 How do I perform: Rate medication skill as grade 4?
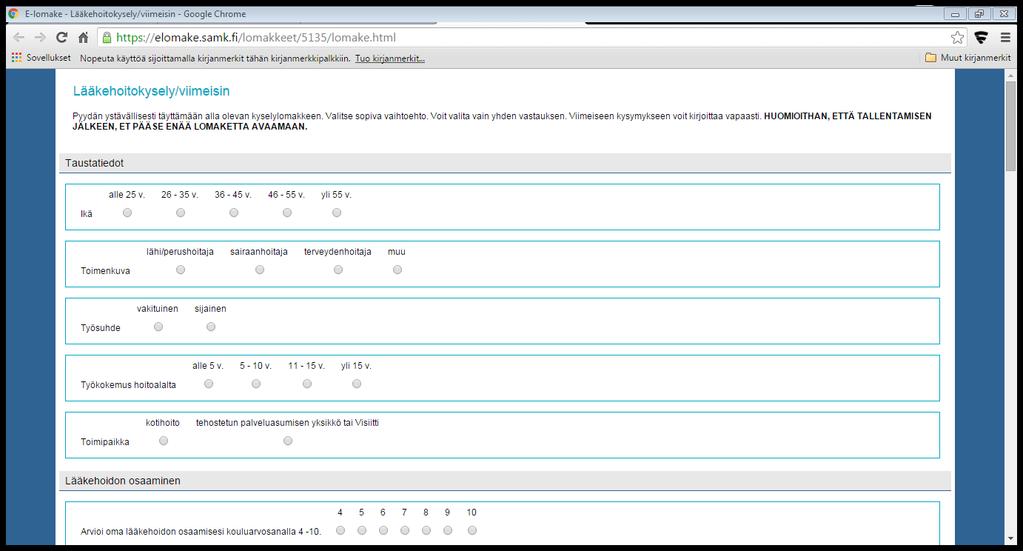pyautogui.click(x=341, y=530)
